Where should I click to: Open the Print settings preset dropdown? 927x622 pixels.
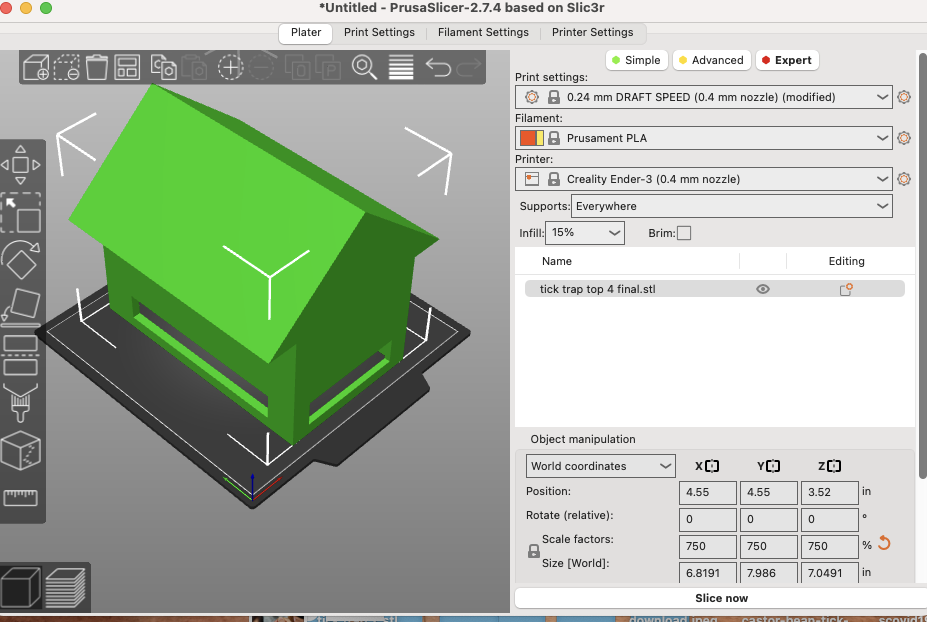[x=704, y=97]
